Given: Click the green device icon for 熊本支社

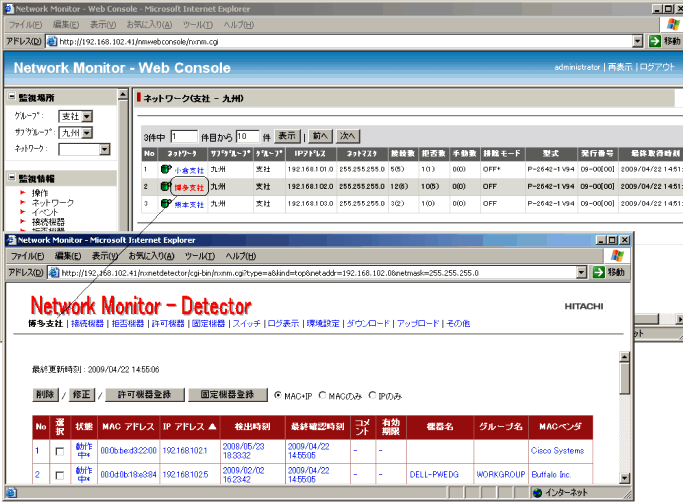Looking at the screenshot, I should point(166,203).
